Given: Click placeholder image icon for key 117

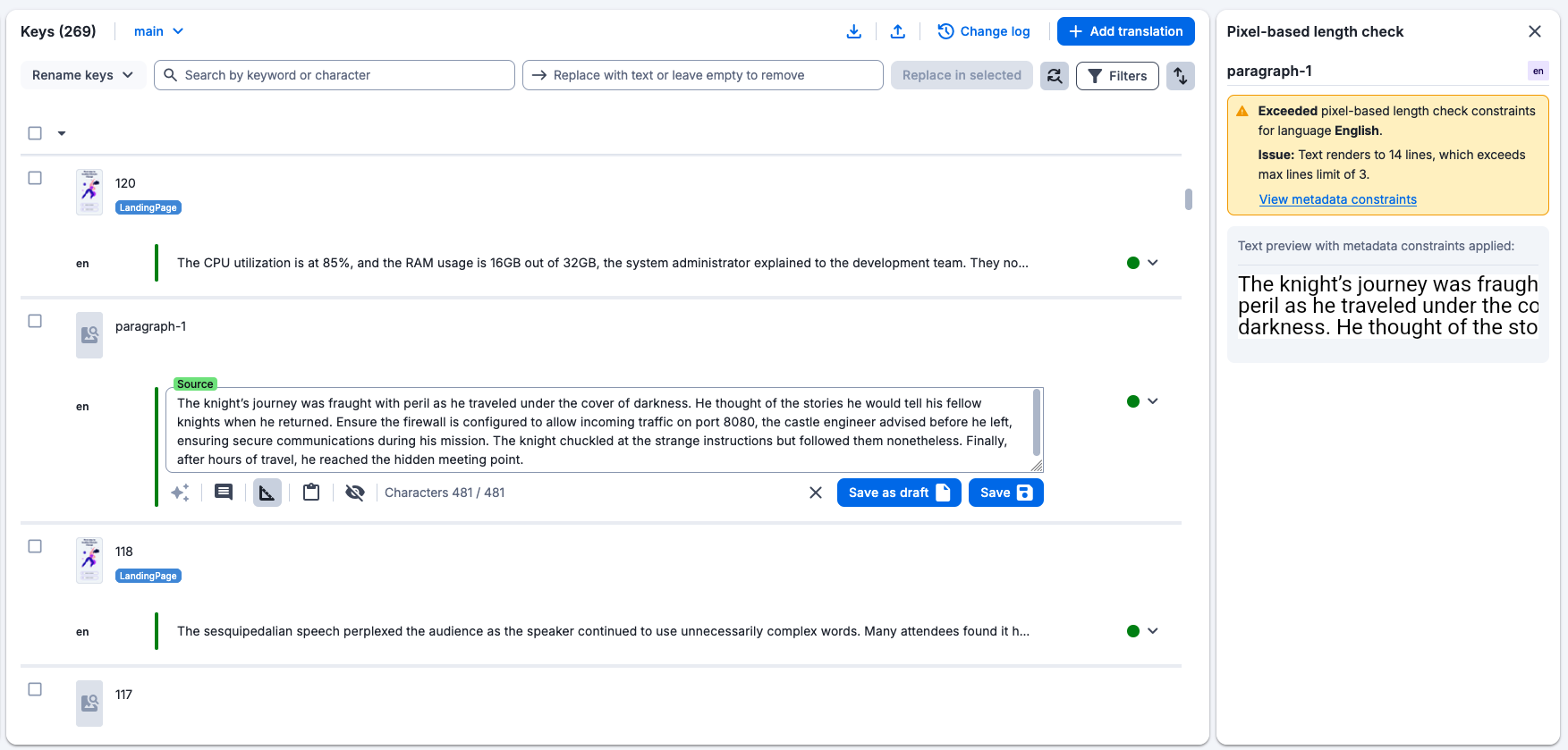Looking at the screenshot, I should tap(89, 704).
